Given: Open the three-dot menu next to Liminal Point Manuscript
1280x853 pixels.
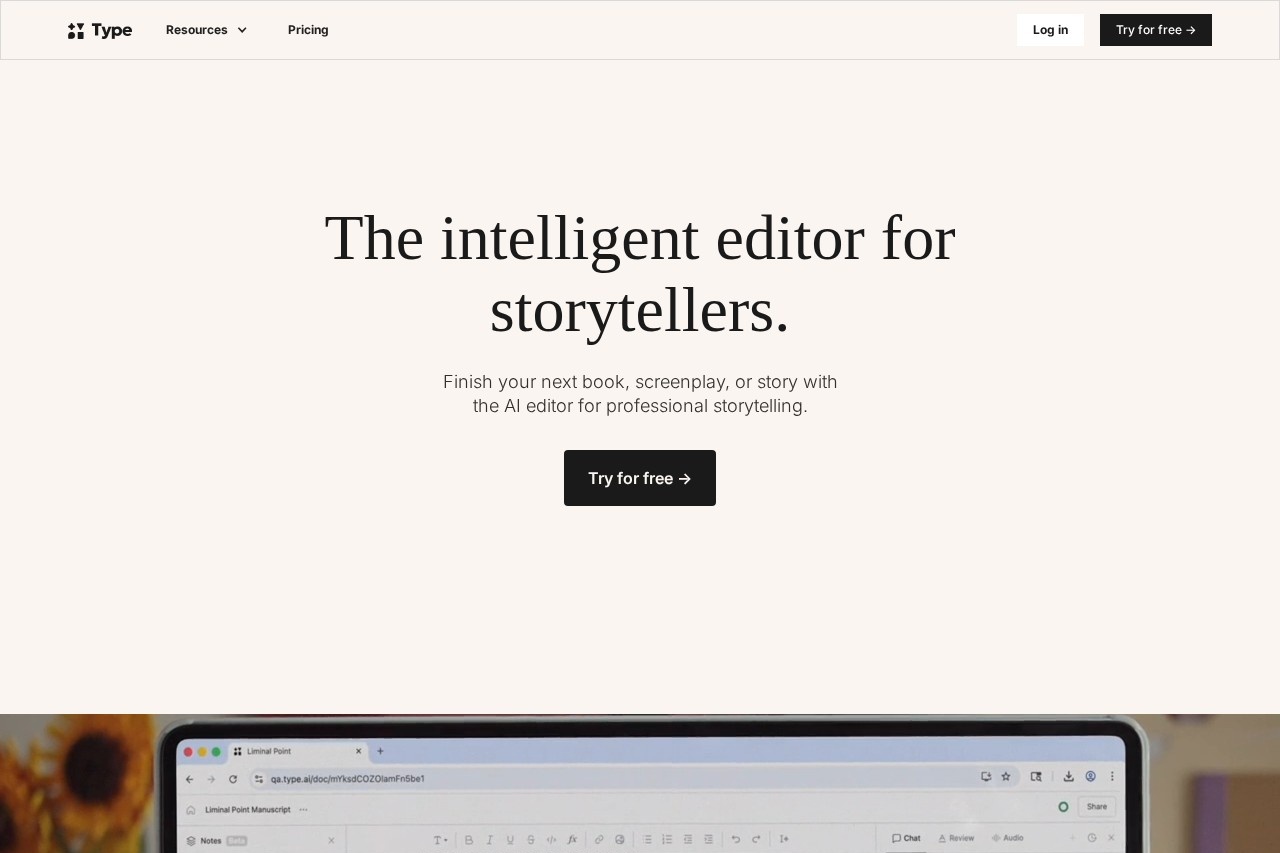Looking at the screenshot, I should 303,809.
